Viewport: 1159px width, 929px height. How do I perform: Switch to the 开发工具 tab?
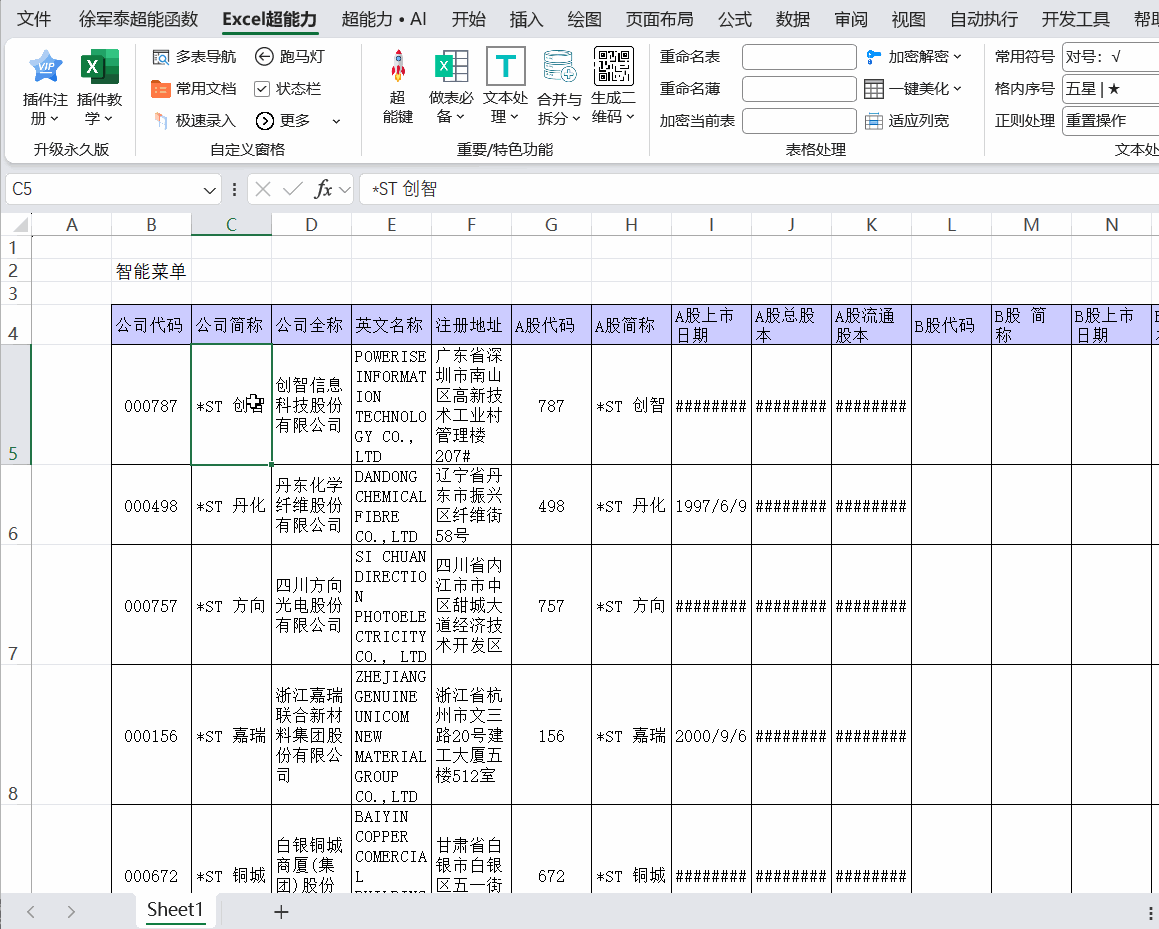[1075, 19]
